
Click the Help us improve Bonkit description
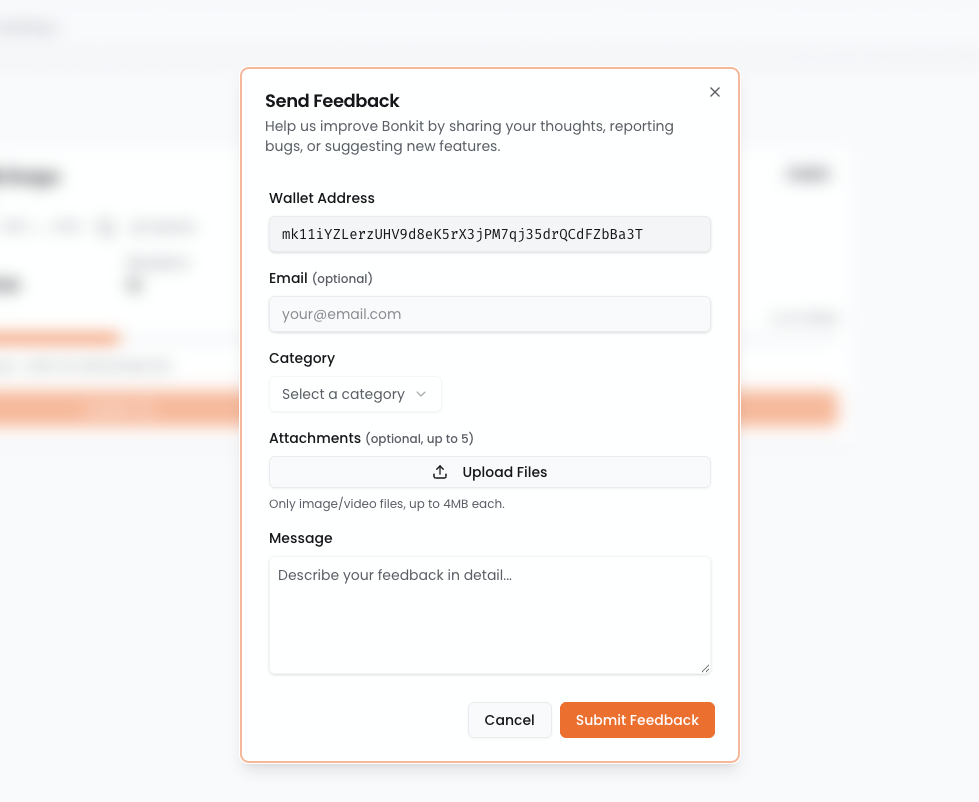pyautogui.click(x=469, y=136)
